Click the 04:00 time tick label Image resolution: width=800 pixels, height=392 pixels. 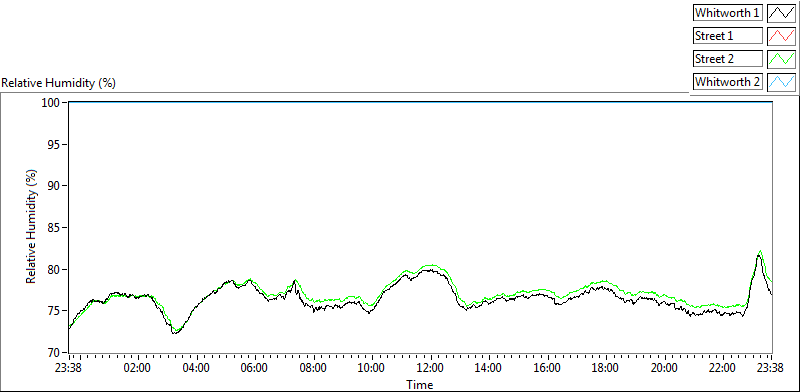pos(196,368)
